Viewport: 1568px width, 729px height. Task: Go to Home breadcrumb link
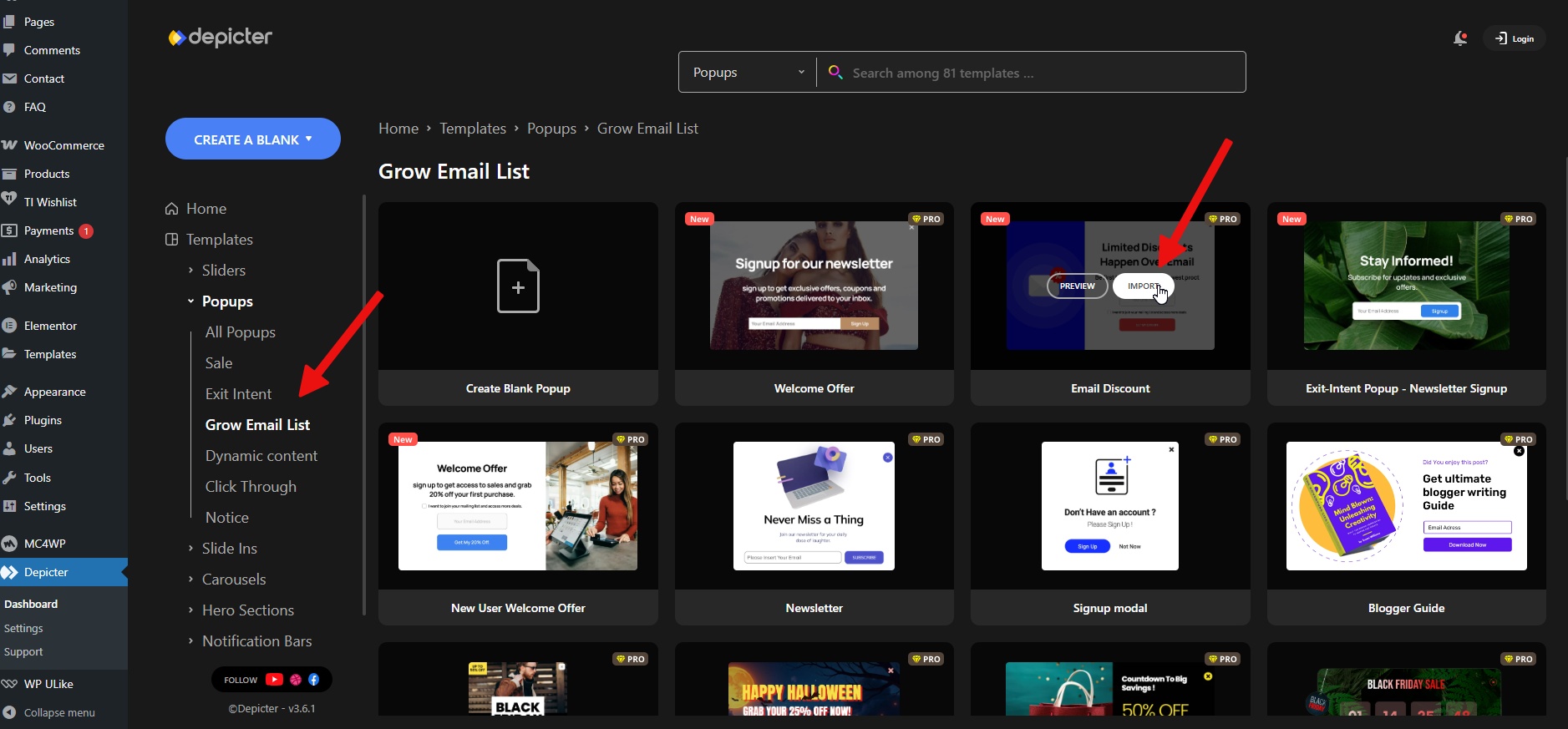pyautogui.click(x=398, y=129)
